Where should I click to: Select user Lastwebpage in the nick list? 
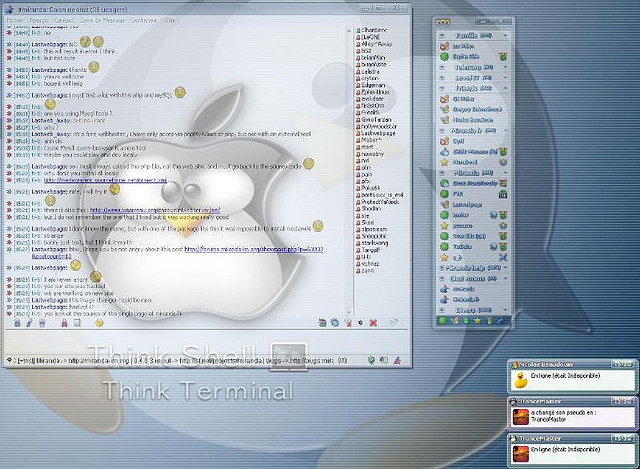coord(376,133)
